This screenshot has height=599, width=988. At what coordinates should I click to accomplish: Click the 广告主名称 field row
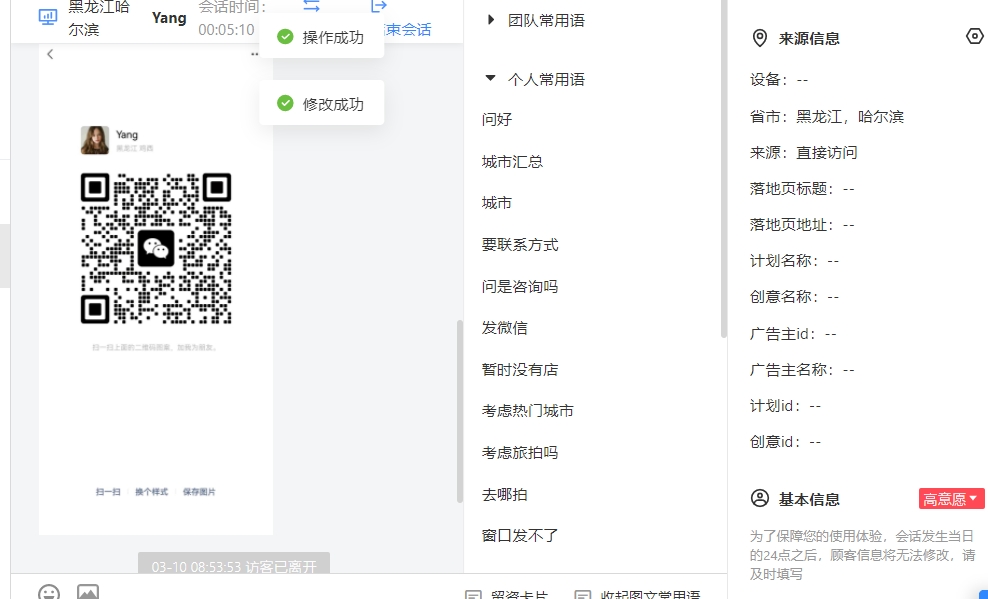coord(802,370)
